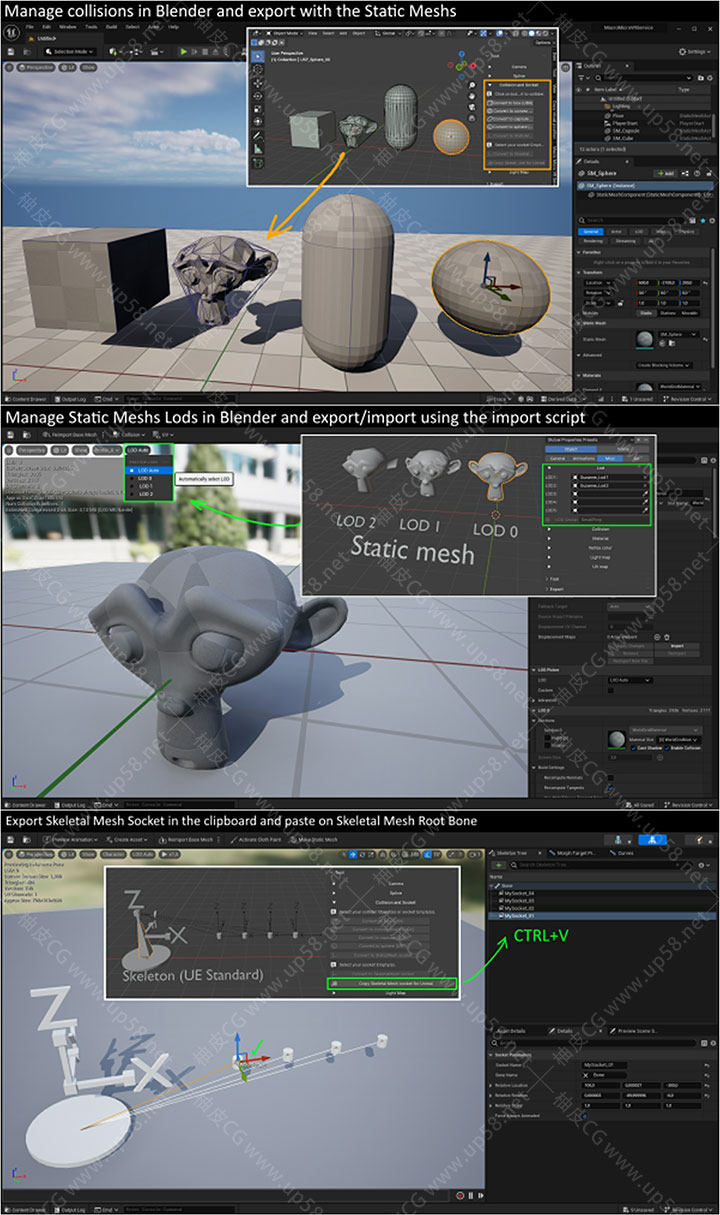This screenshot has height=1215, width=720.
Task: Open Object Mode dropdown in the Blender inset
Action: [284, 33]
